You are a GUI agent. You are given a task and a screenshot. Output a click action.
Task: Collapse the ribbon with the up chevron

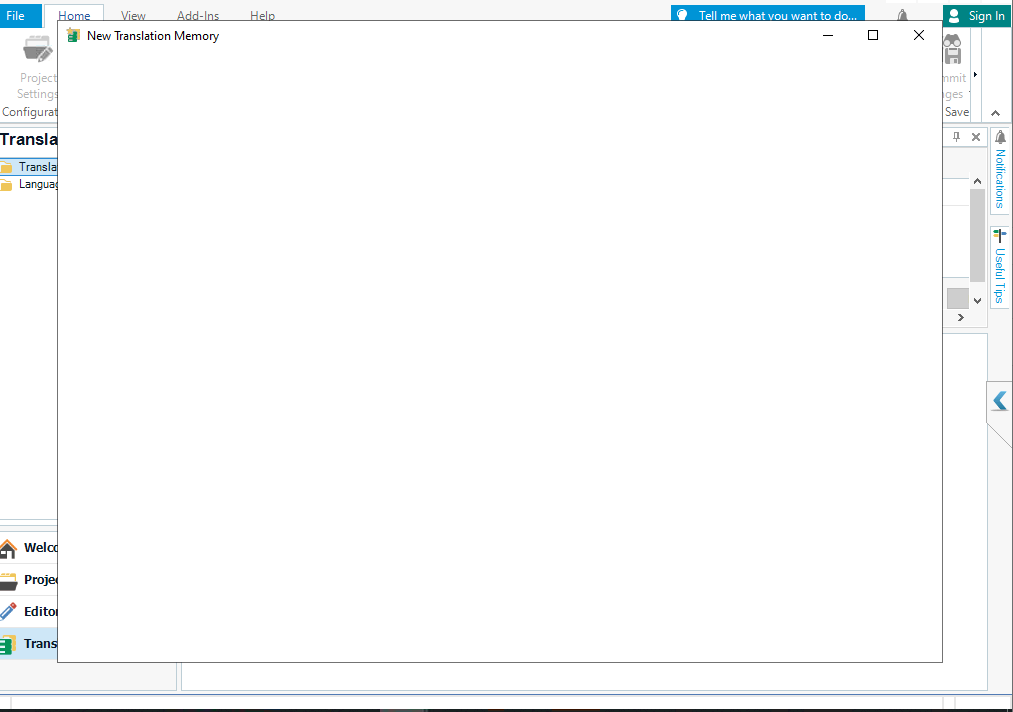click(x=996, y=113)
